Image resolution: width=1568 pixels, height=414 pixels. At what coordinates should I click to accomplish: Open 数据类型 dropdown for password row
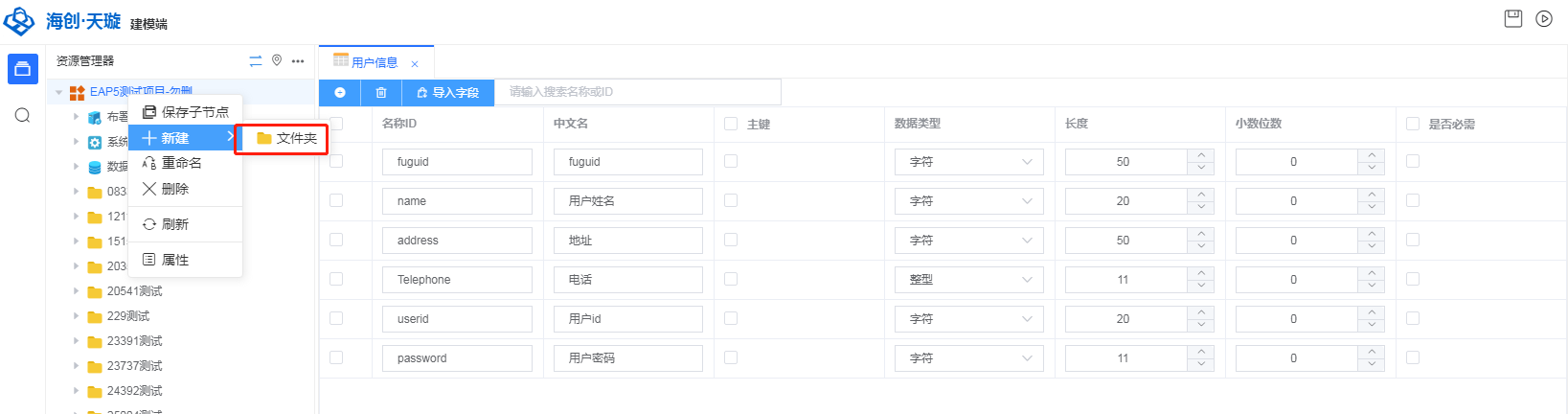click(970, 358)
